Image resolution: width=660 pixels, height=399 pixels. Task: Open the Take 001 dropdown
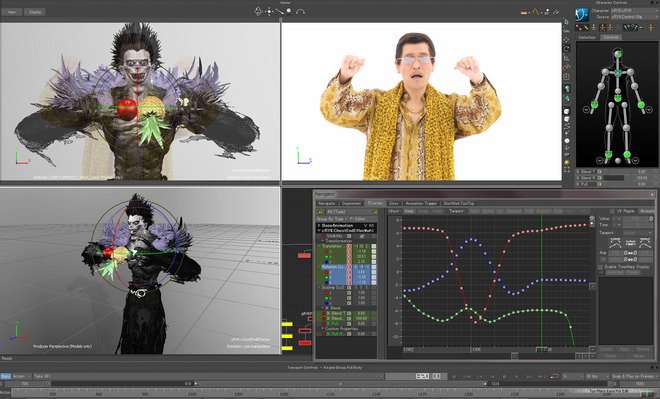(x=208, y=376)
